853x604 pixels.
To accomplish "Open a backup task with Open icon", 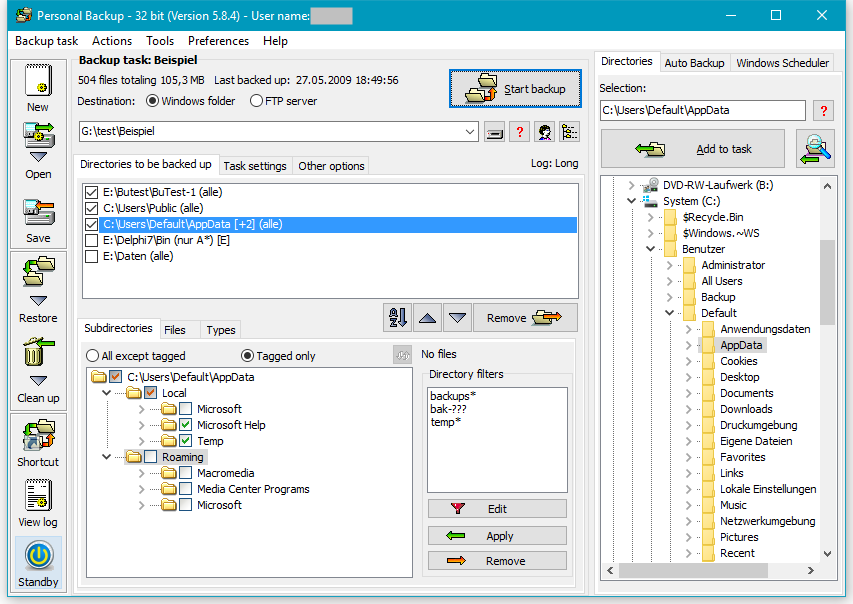I will click(38, 135).
